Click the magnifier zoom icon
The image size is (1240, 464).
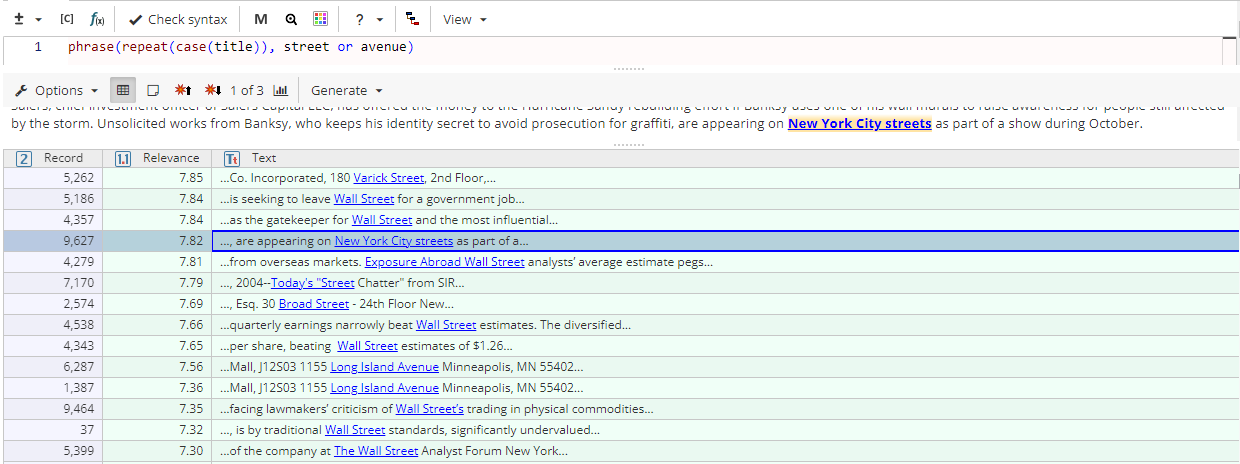[291, 19]
